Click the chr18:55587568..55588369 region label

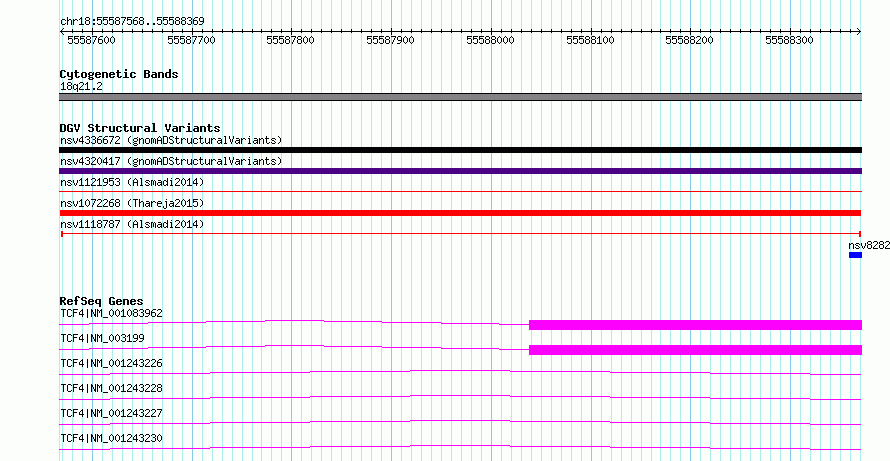132,22
